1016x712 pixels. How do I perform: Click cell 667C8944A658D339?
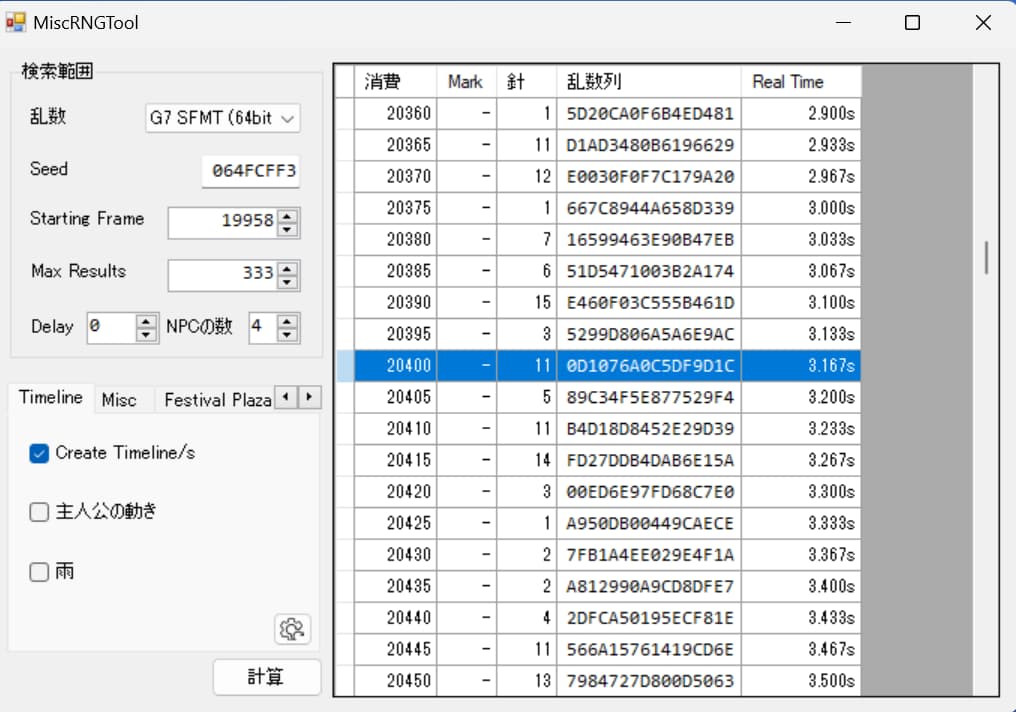(x=649, y=208)
